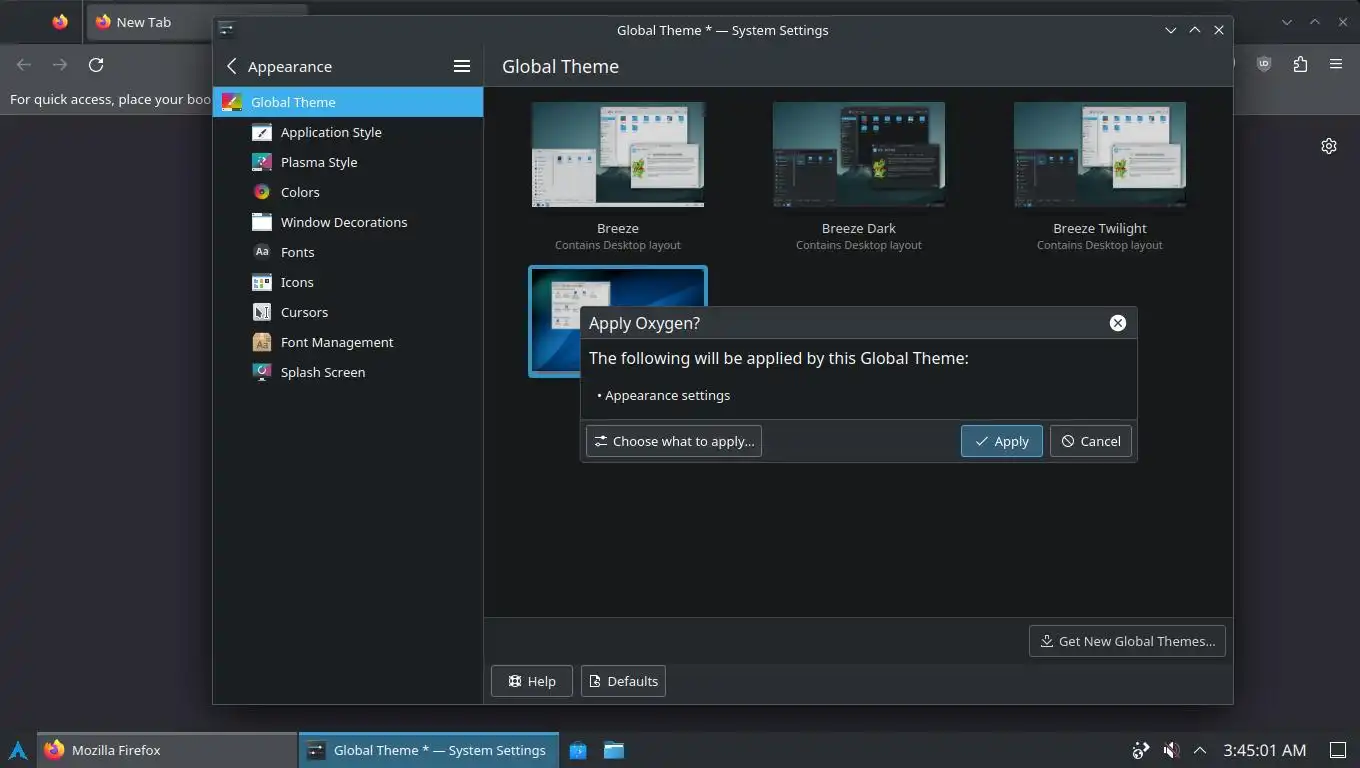Open the Firefox New Tab customize gear

[1329, 146]
